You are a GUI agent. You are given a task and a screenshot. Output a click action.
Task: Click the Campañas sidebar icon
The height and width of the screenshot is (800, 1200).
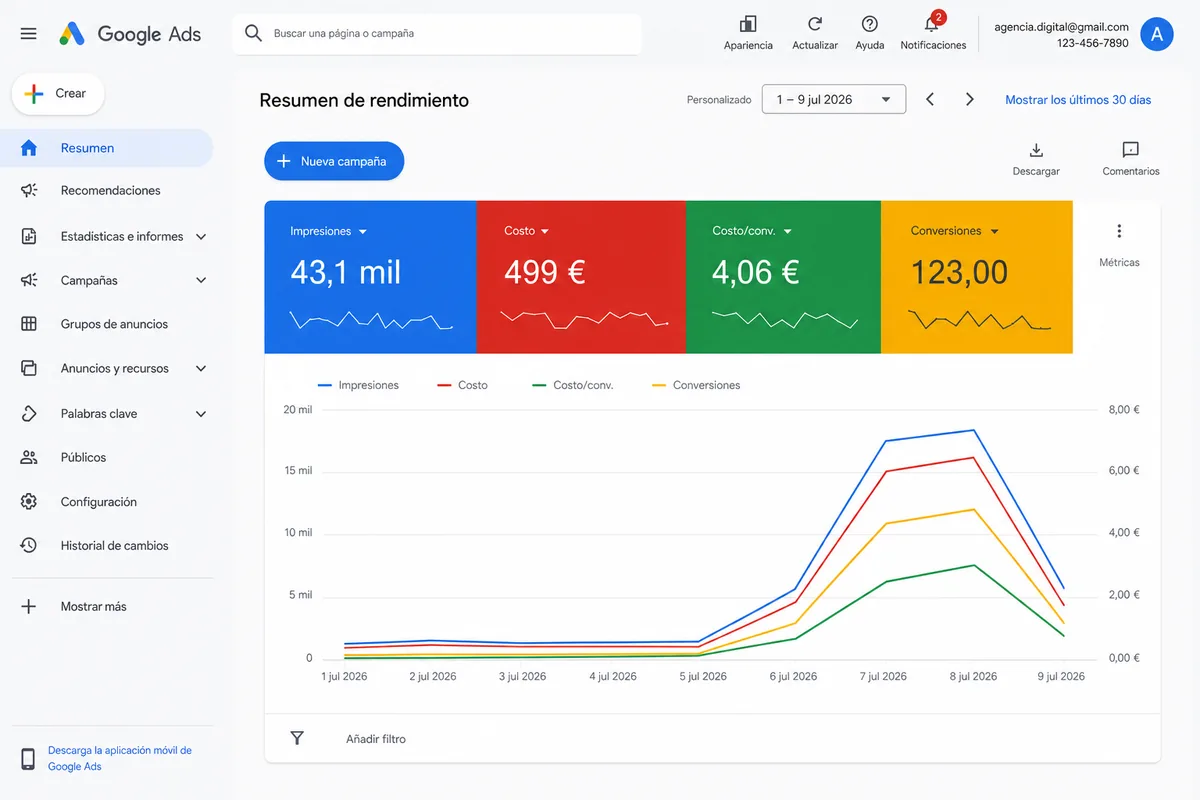(29, 280)
